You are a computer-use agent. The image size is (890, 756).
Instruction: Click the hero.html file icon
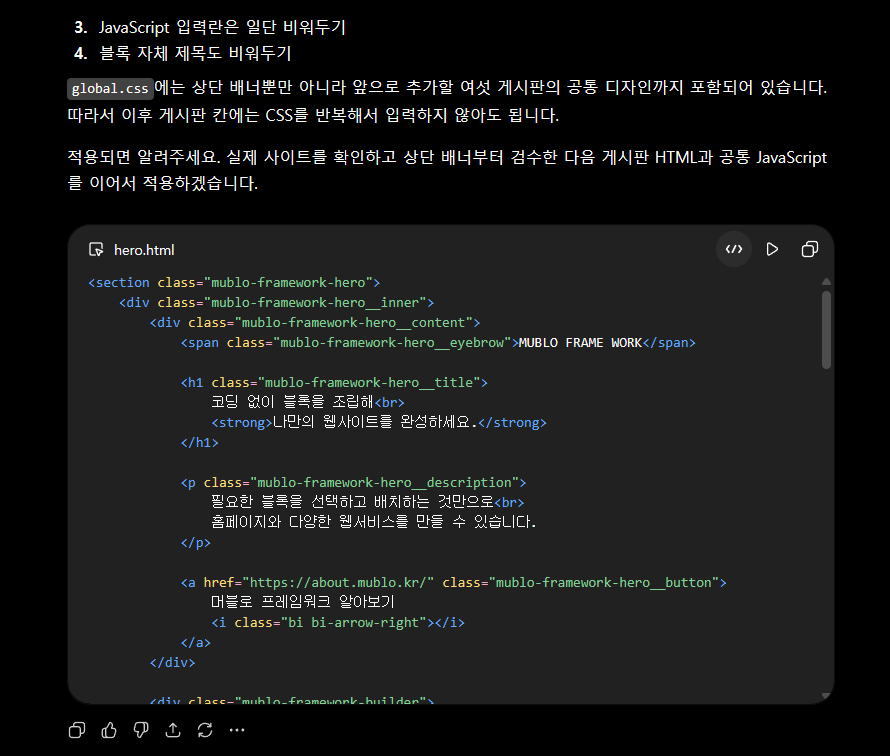96,250
